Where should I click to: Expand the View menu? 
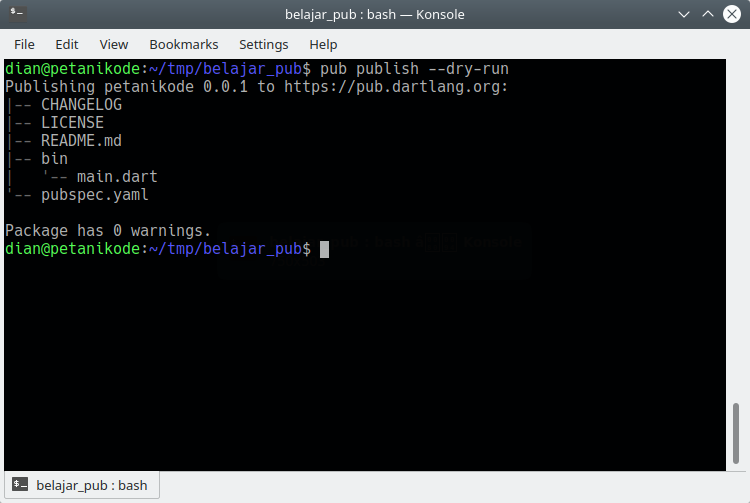[114, 44]
